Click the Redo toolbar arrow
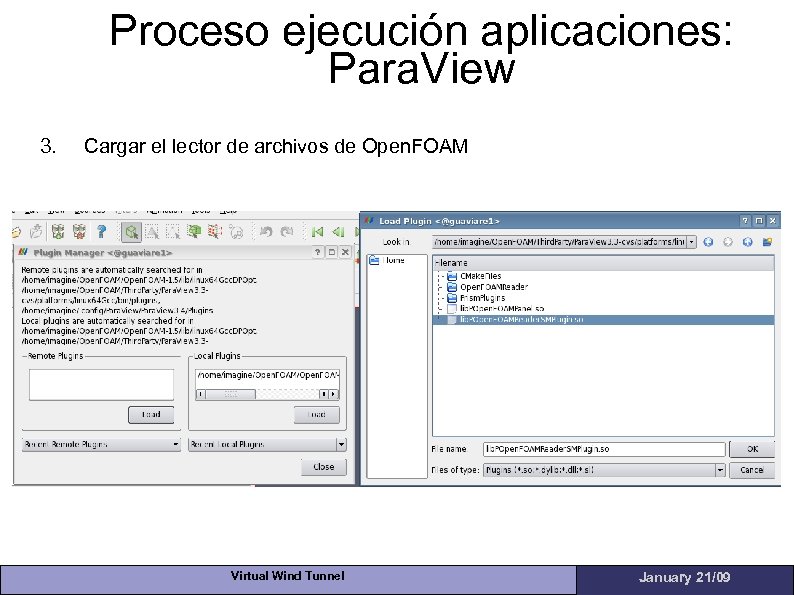This screenshot has height=595, width=794. click(x=287, y=232)
